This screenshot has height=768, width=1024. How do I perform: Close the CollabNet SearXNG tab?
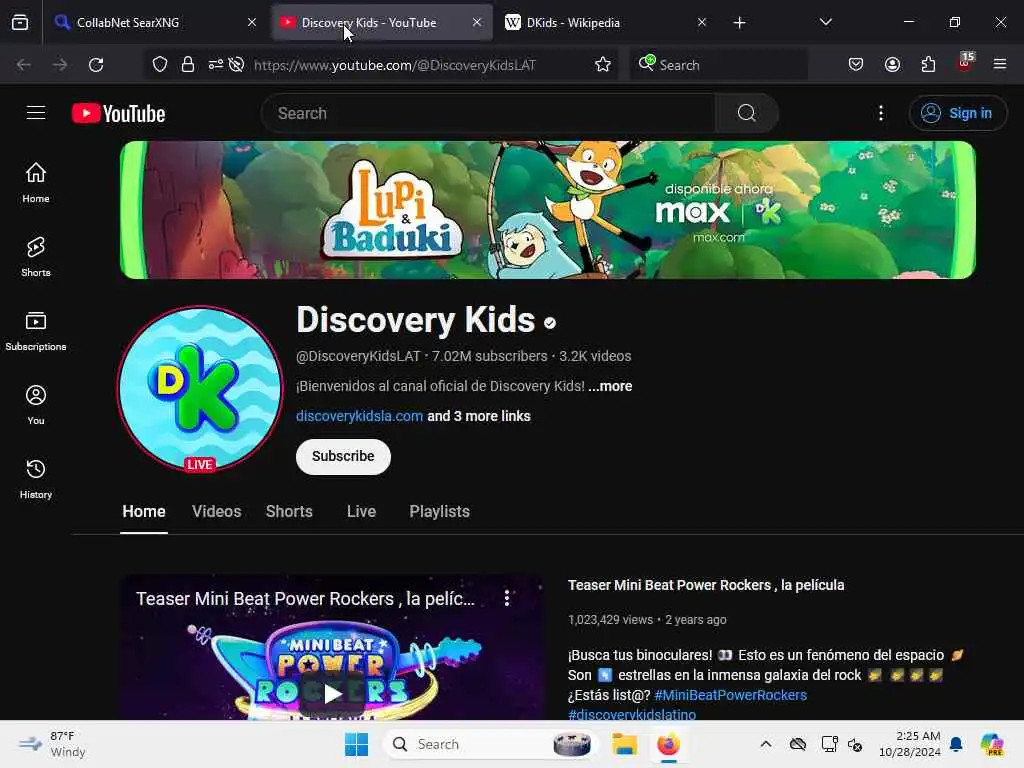[252, 22]
